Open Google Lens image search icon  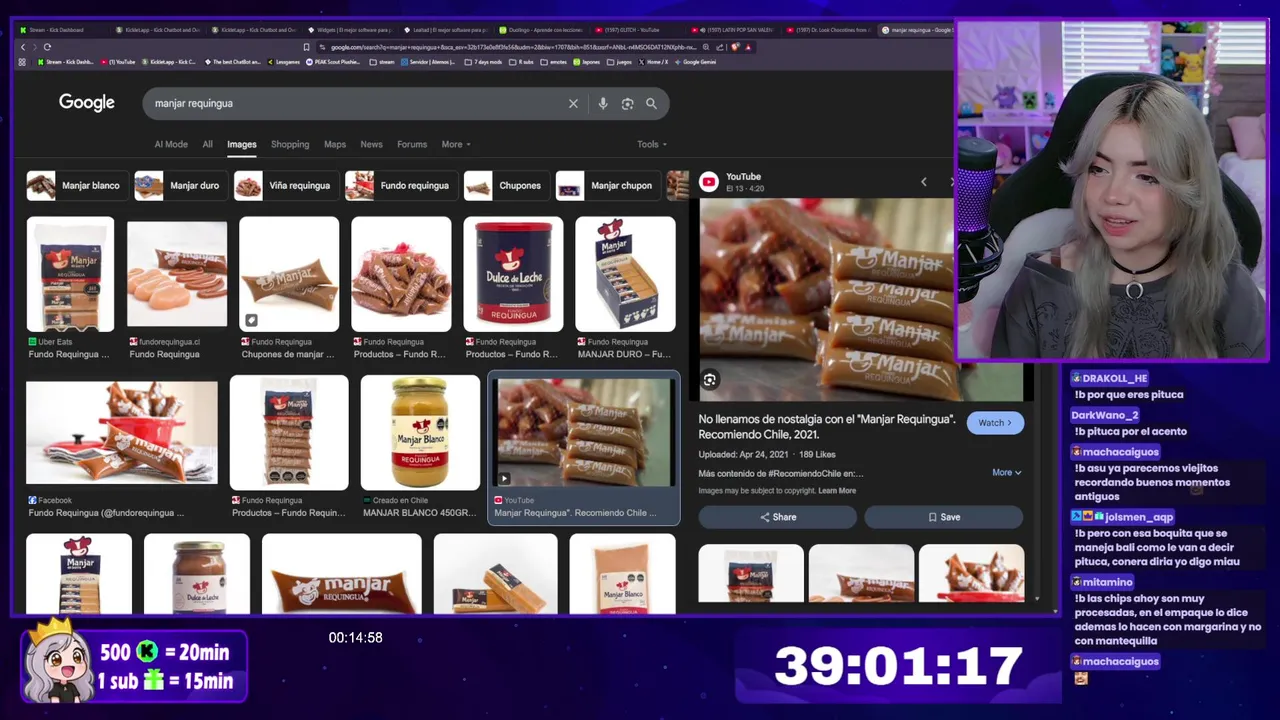[x=627, y=103]
